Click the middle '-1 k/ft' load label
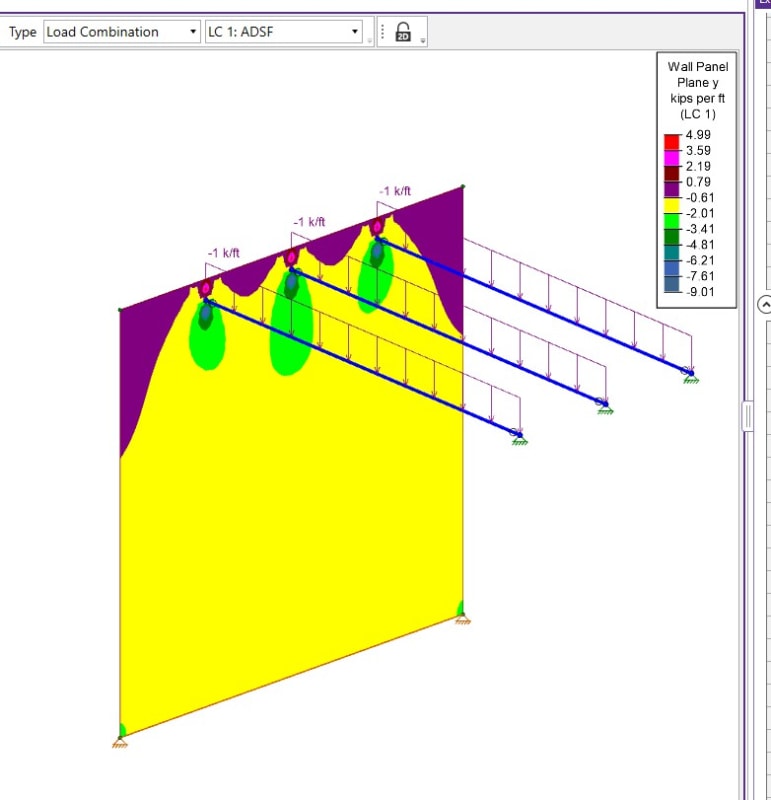The width and height of the screenshot is (771, 800). 309,222
